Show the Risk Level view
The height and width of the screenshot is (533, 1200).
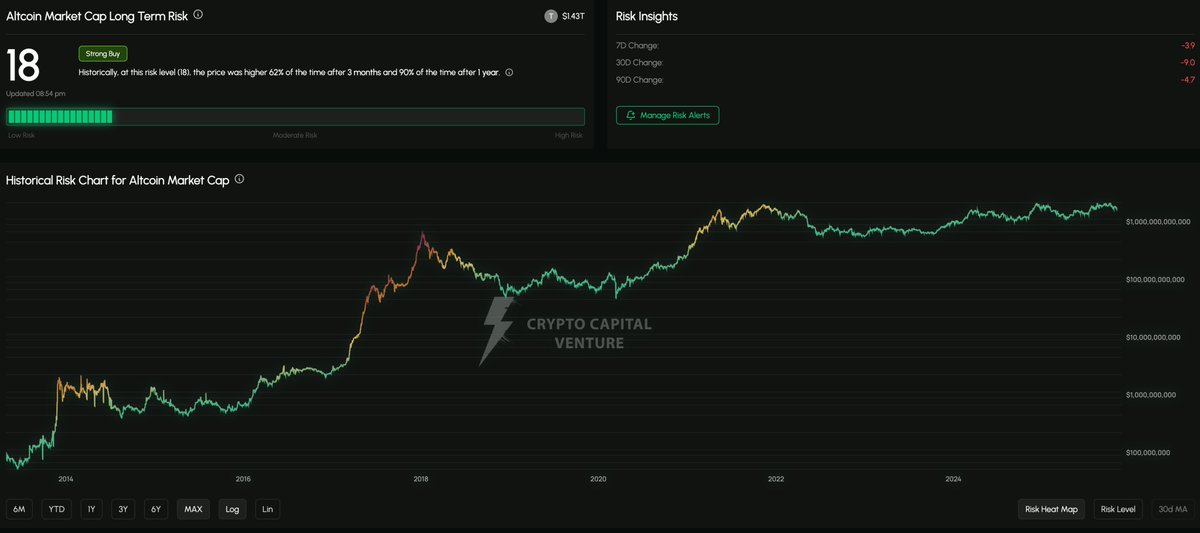coord(1118,509)
